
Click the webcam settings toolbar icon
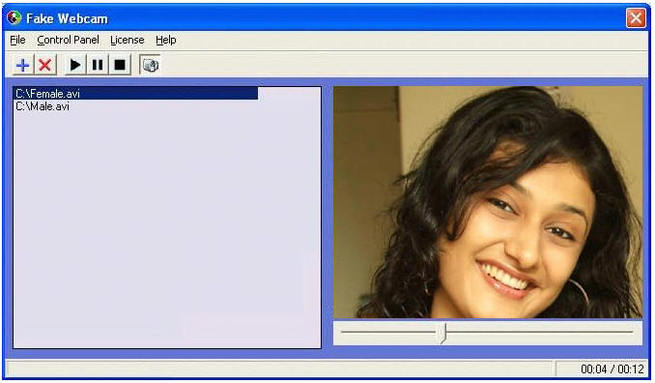click(x=150, y=65)
